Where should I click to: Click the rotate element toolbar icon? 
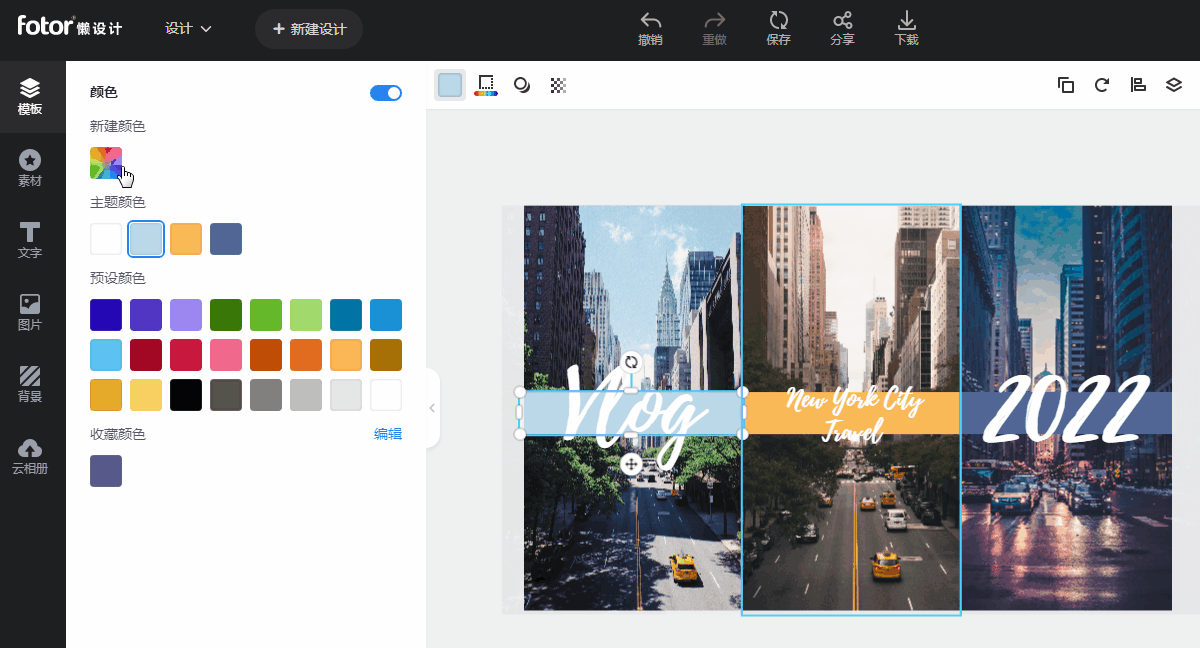click(x=1102, y=85)
